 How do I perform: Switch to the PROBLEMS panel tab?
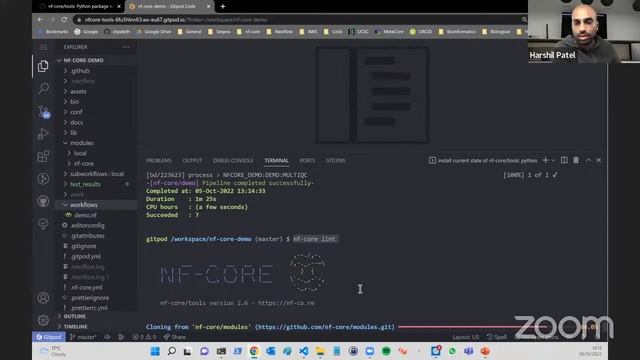pos(159,161)
